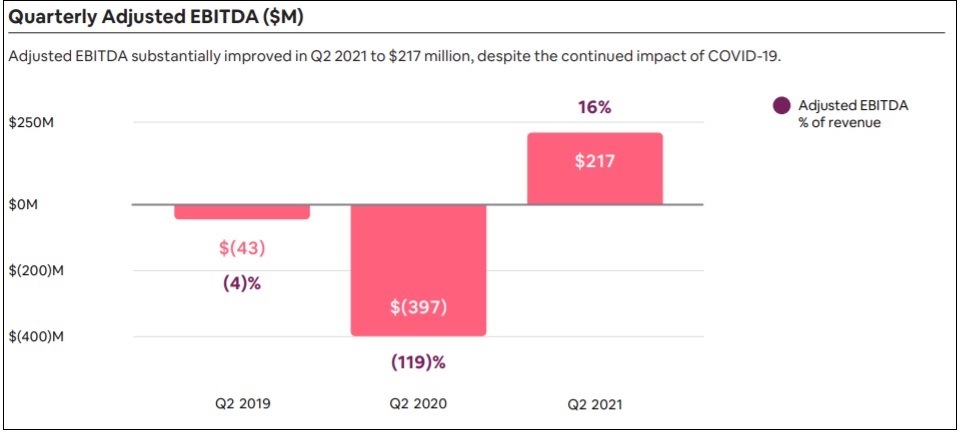Select the Q2 2020 $(397) bar
Image resolution: width=961 pixels, height=433 pixels.
click(x=418, y=270)
